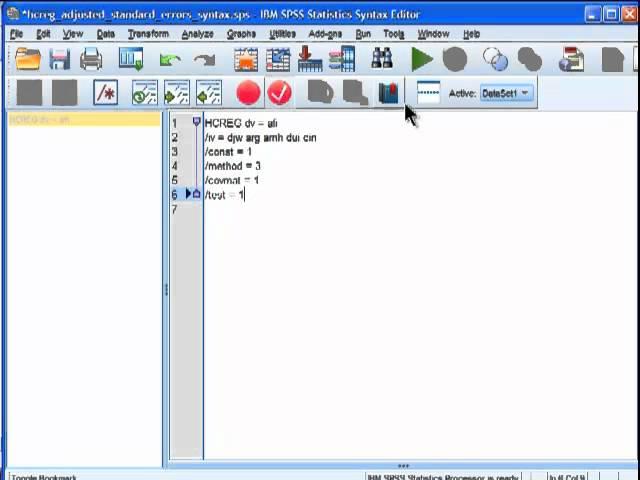Image resolution: width=640 pixels, height=480 pixels.
Task: Click the red breakpoint circle icon
Action: tap(248, 94)
